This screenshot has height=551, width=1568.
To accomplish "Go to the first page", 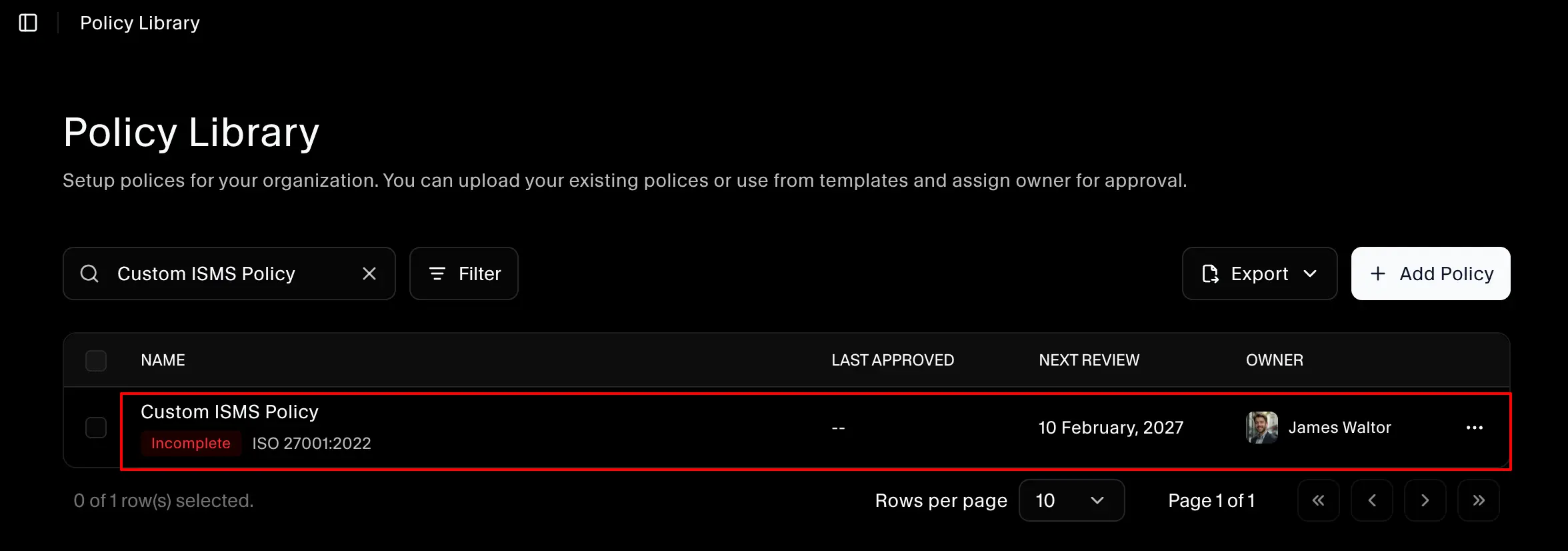I will (1318, 500).
